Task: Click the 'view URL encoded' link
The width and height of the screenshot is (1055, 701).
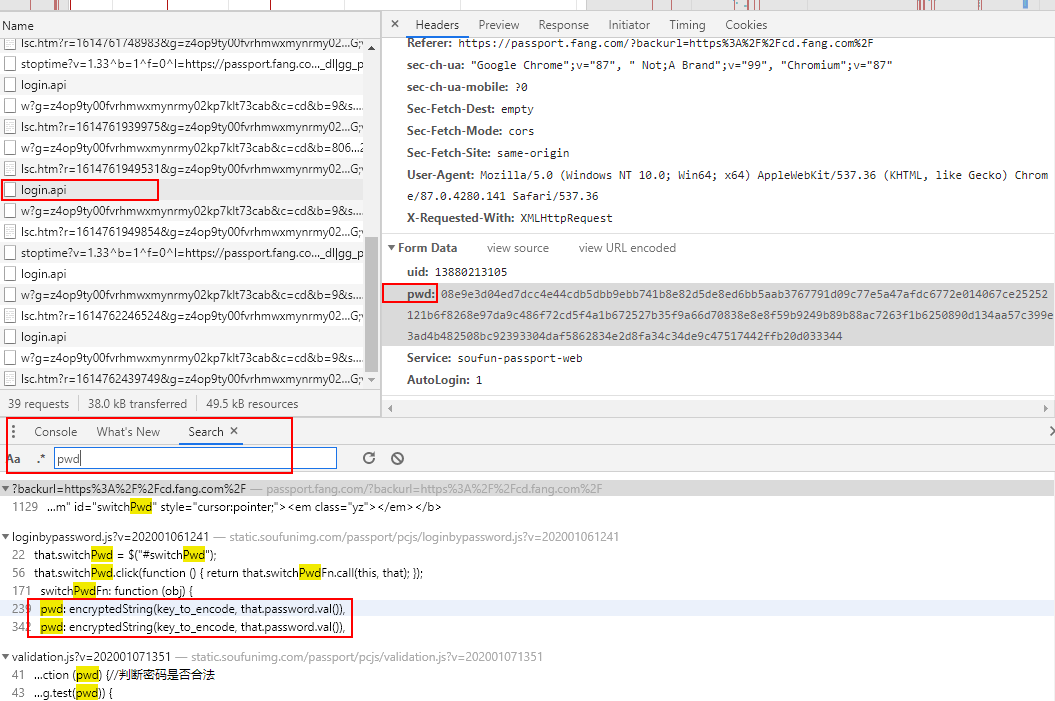Action: tap(627, 248)
